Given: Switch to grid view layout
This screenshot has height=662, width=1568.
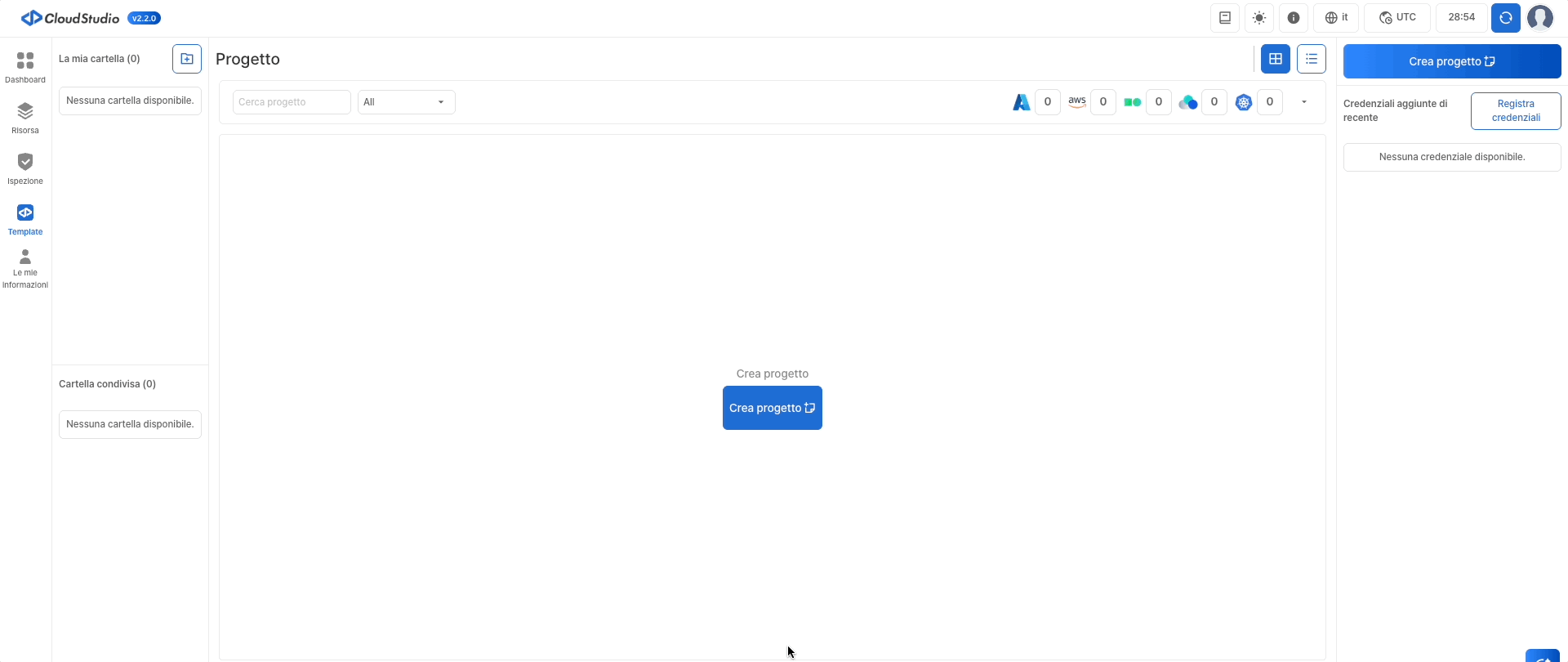Looking at the screenshot, I should (1276, 59).
